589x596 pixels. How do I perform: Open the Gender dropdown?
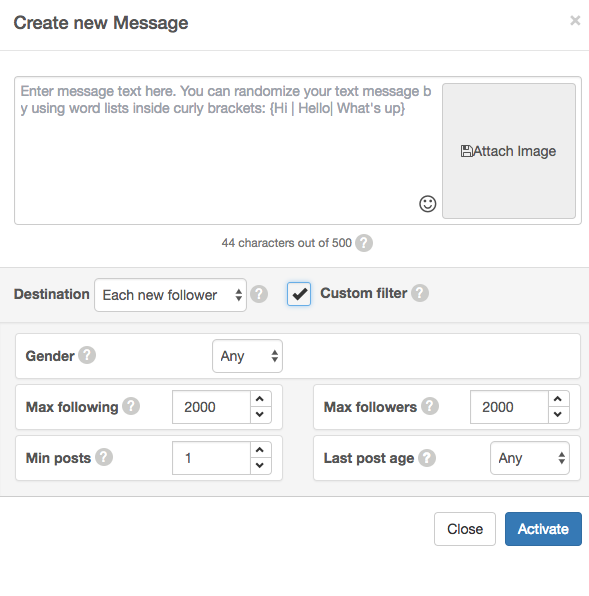247,356
